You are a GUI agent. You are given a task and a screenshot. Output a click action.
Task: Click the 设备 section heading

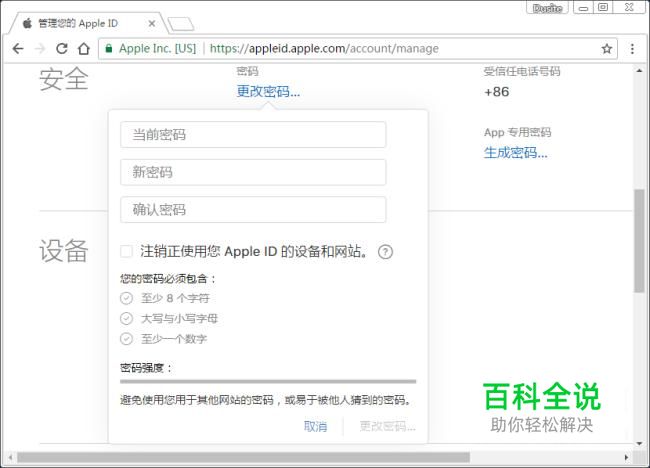tap(64, 250)
